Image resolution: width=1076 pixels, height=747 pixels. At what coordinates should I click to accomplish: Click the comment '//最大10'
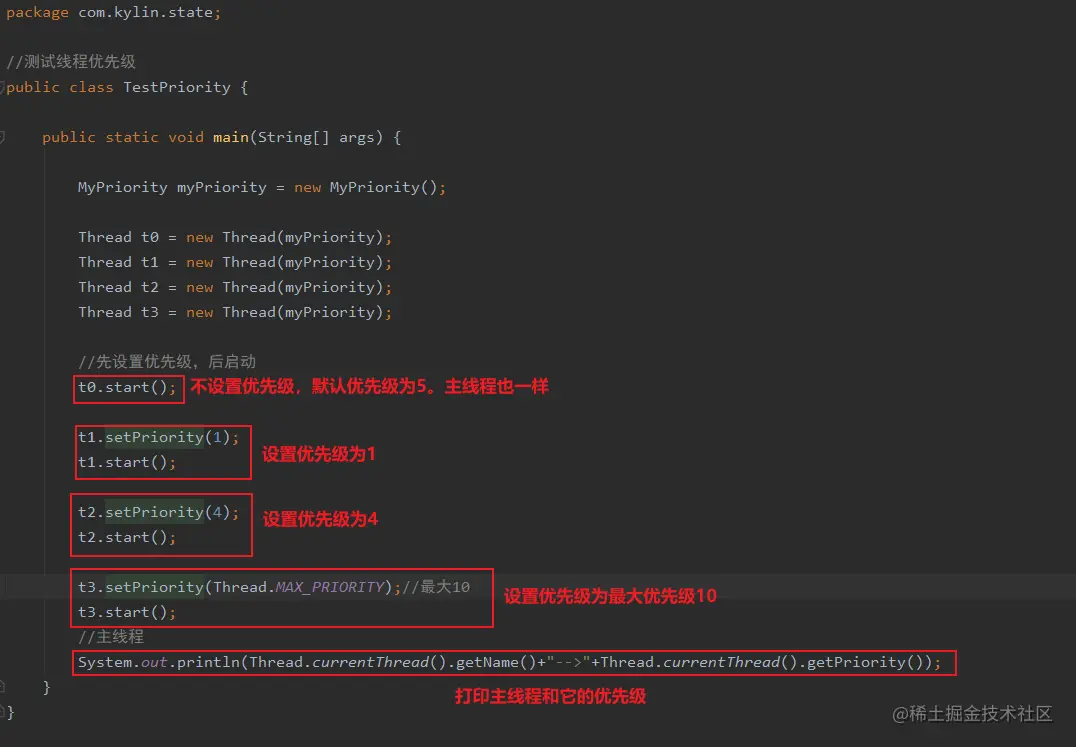[x=436, y=587]
